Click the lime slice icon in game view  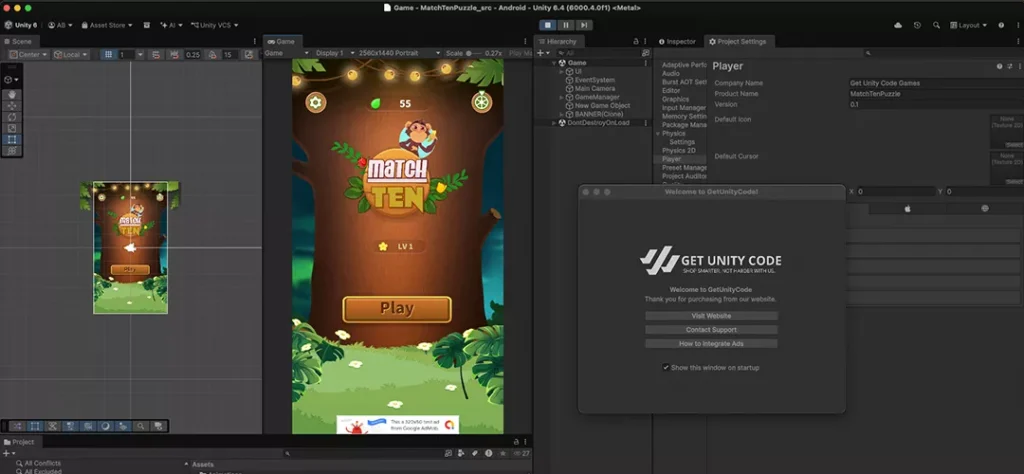coord(482,102)
